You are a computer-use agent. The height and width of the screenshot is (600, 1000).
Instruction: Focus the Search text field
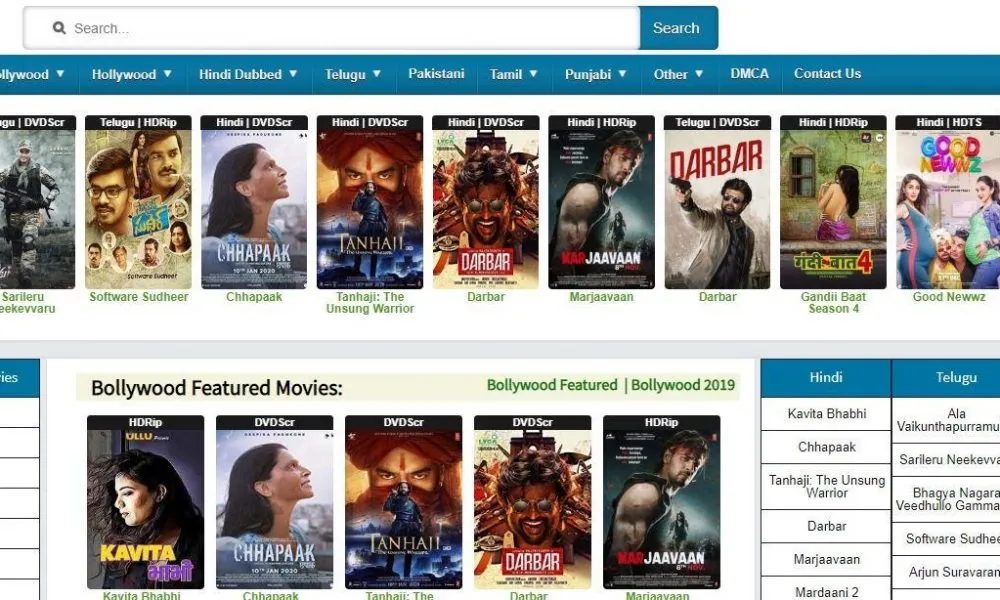click(x=332, y=28)
